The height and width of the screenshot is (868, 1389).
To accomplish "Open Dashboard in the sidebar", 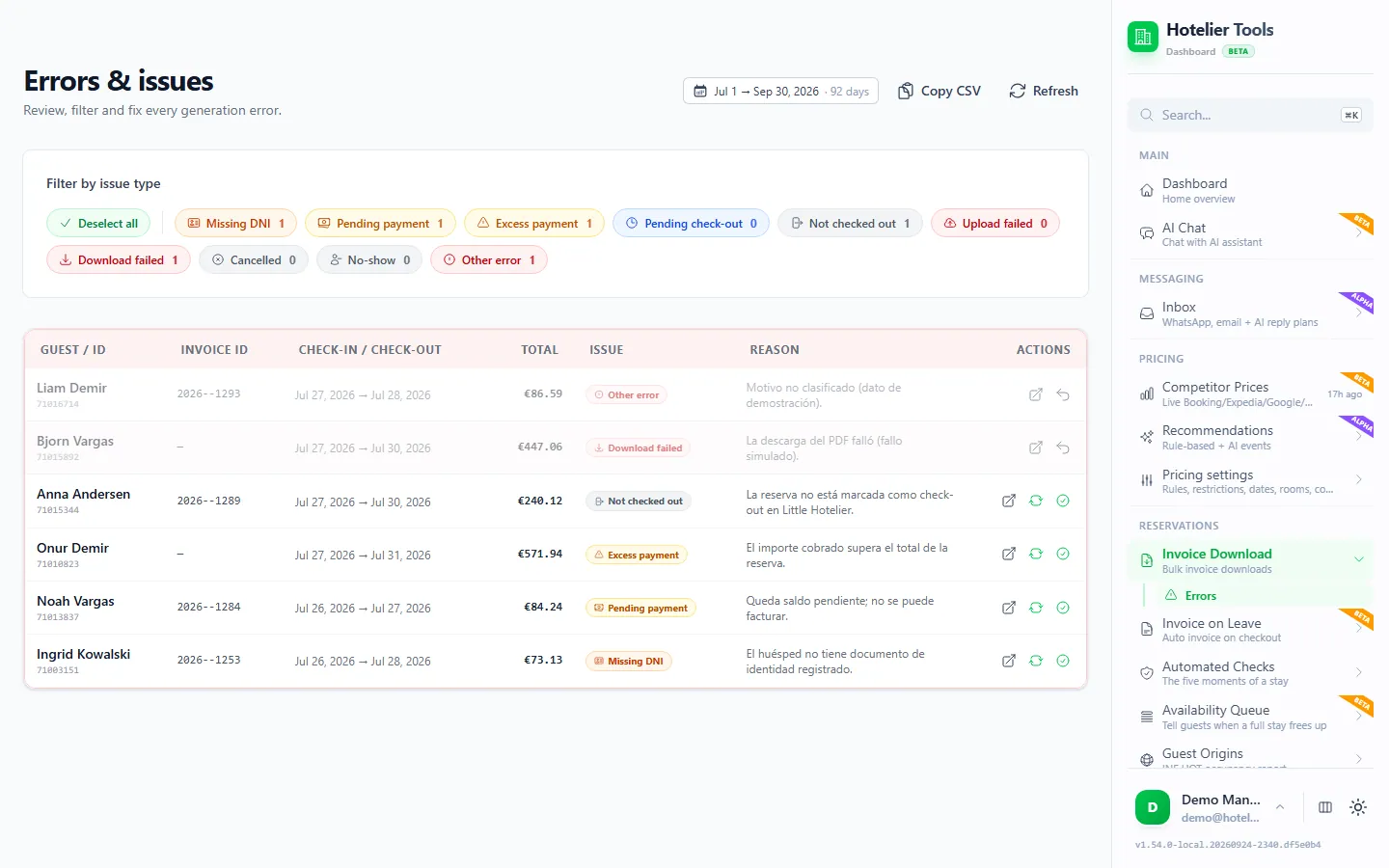I will click(1250, 190).
